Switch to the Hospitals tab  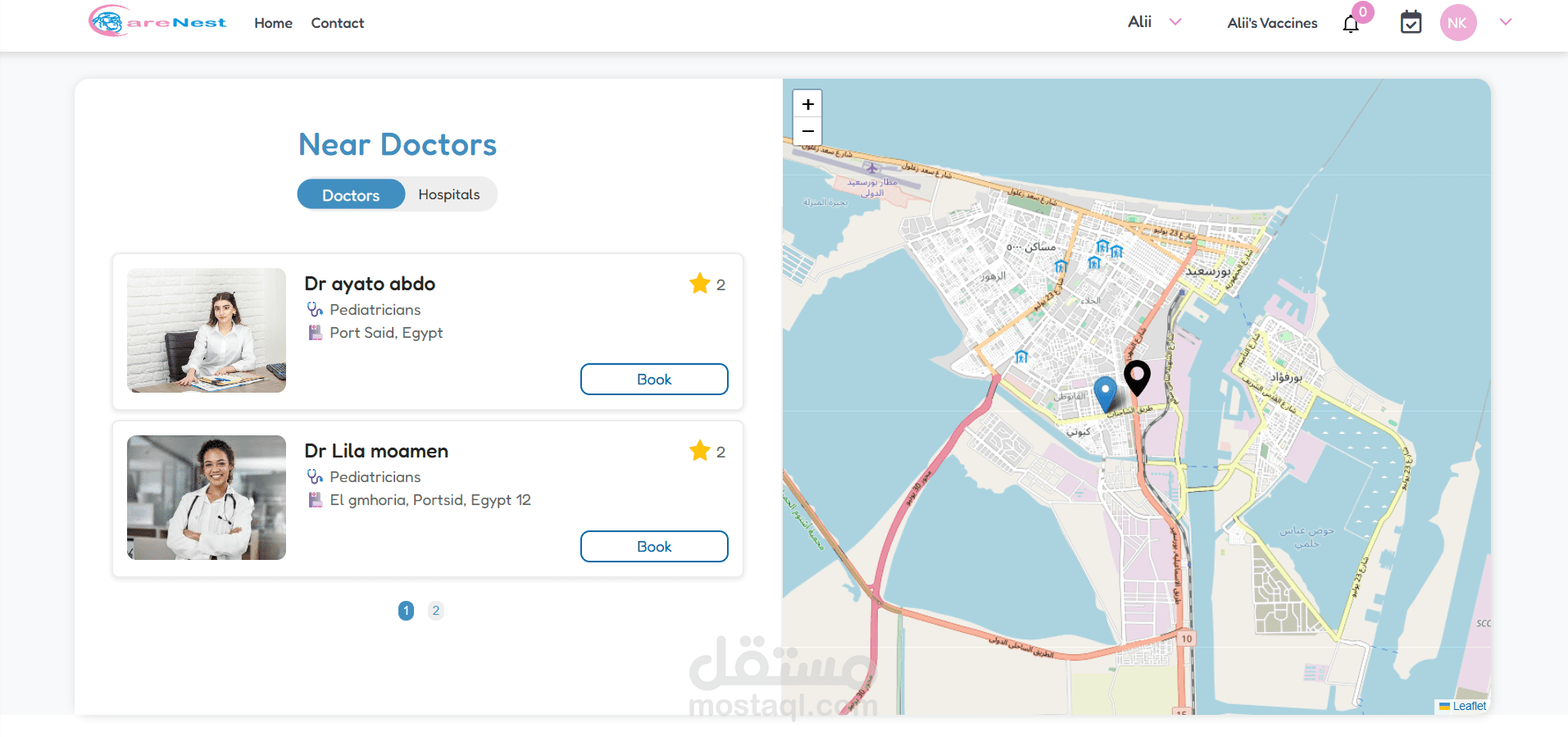[x=449, y=194]
